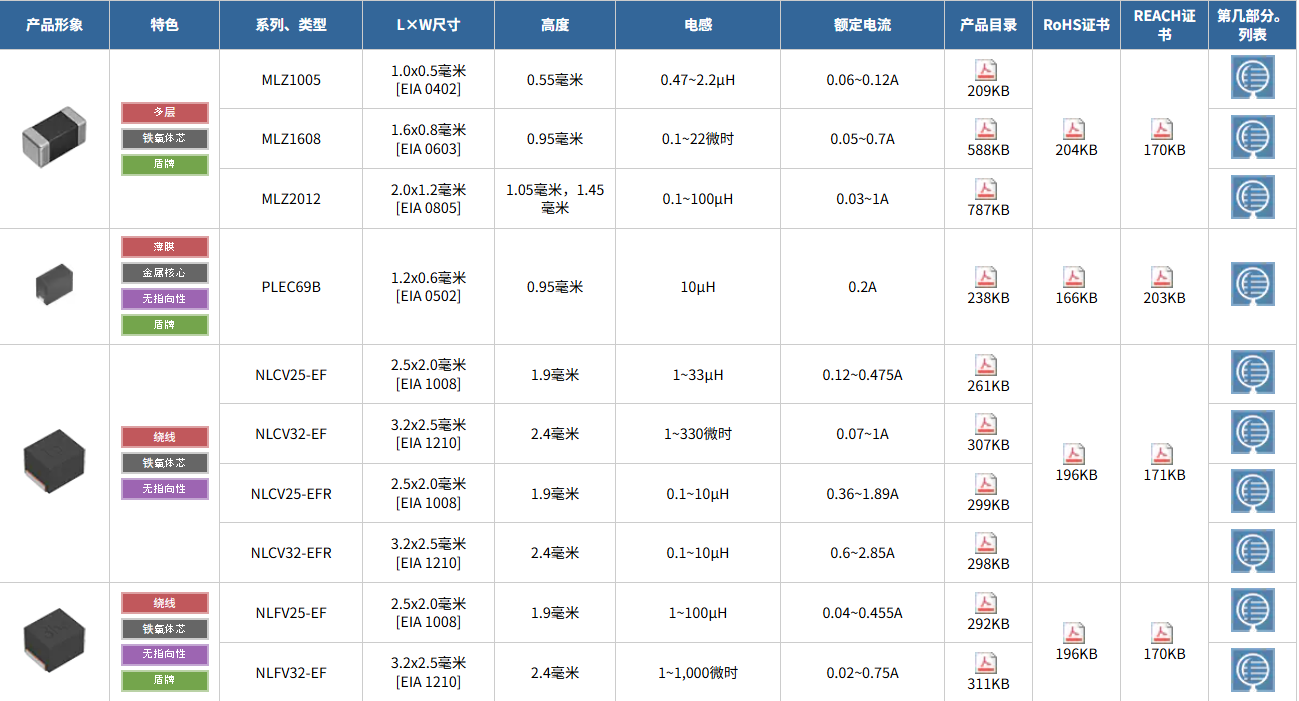Open the 204KB RoHS certificate PDF

(x=1075, y=129)
